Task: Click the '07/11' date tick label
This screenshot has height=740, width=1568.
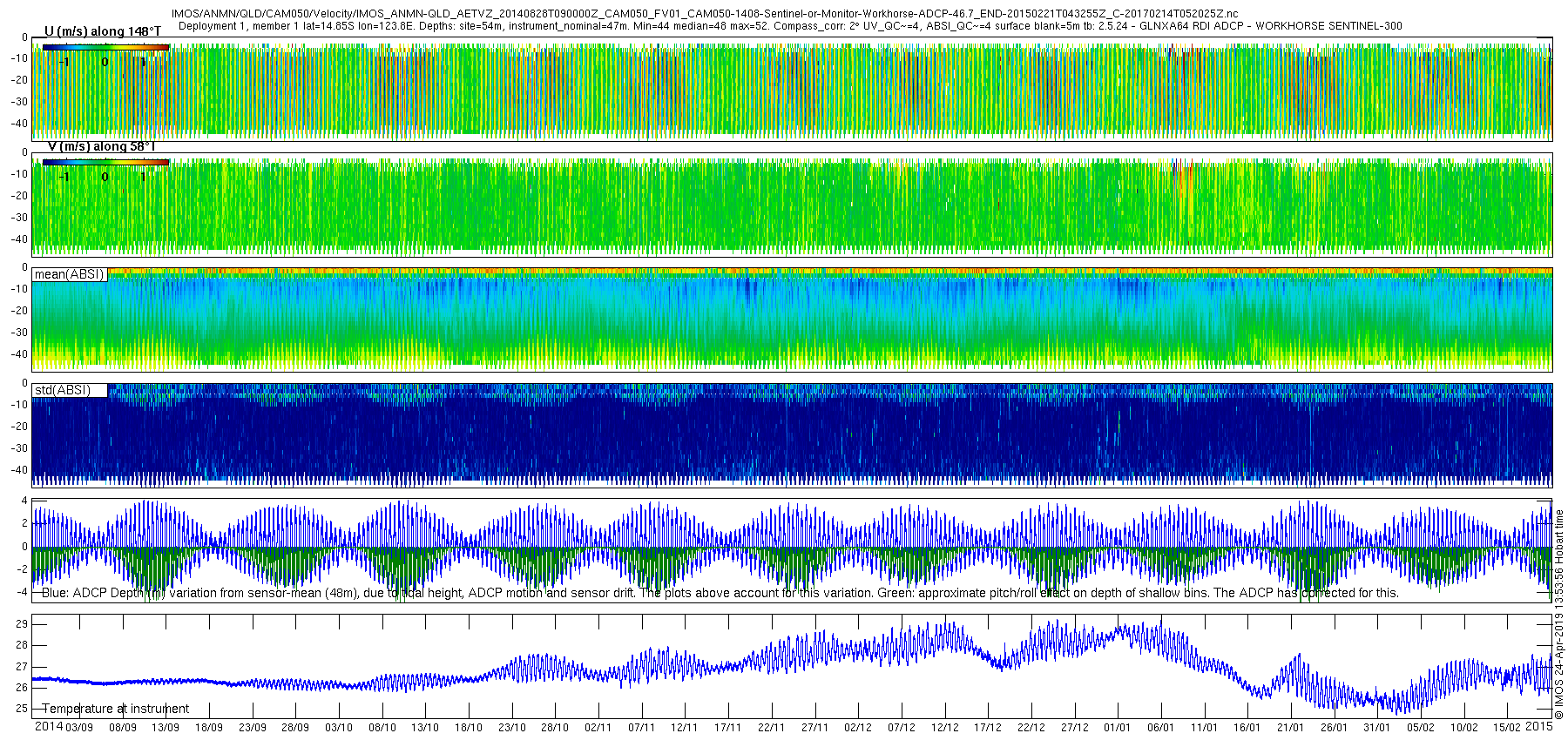Action: point(642,728)
